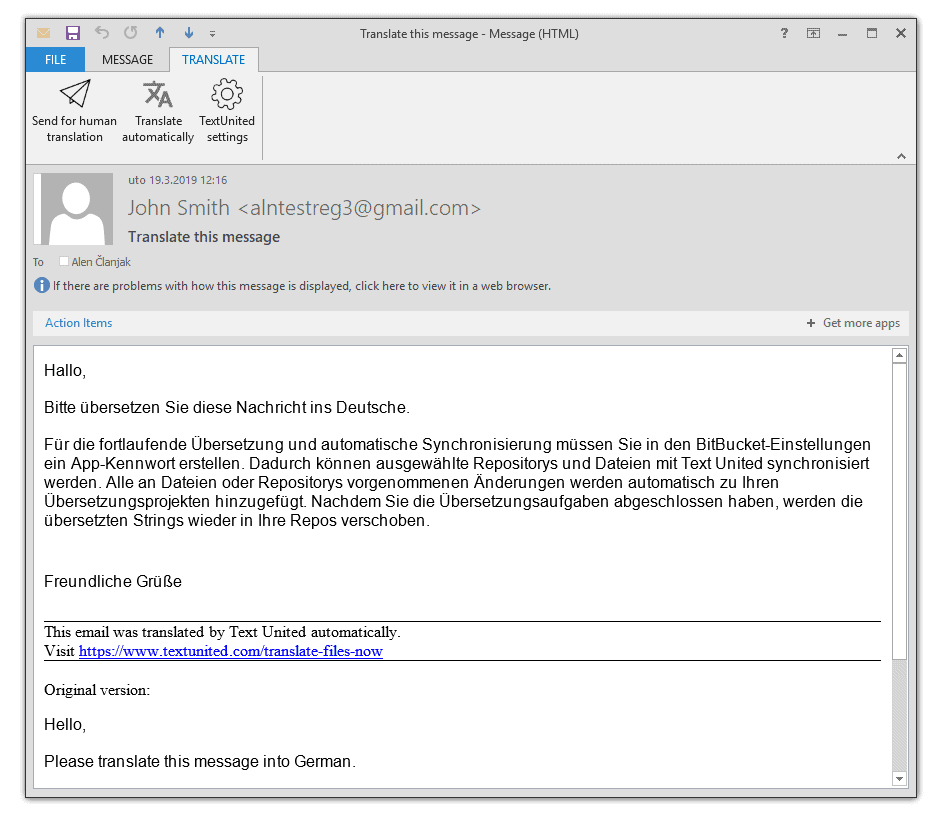Open the FILE tab
This screenshot has width=951, height=837.
tap(55, 59)
